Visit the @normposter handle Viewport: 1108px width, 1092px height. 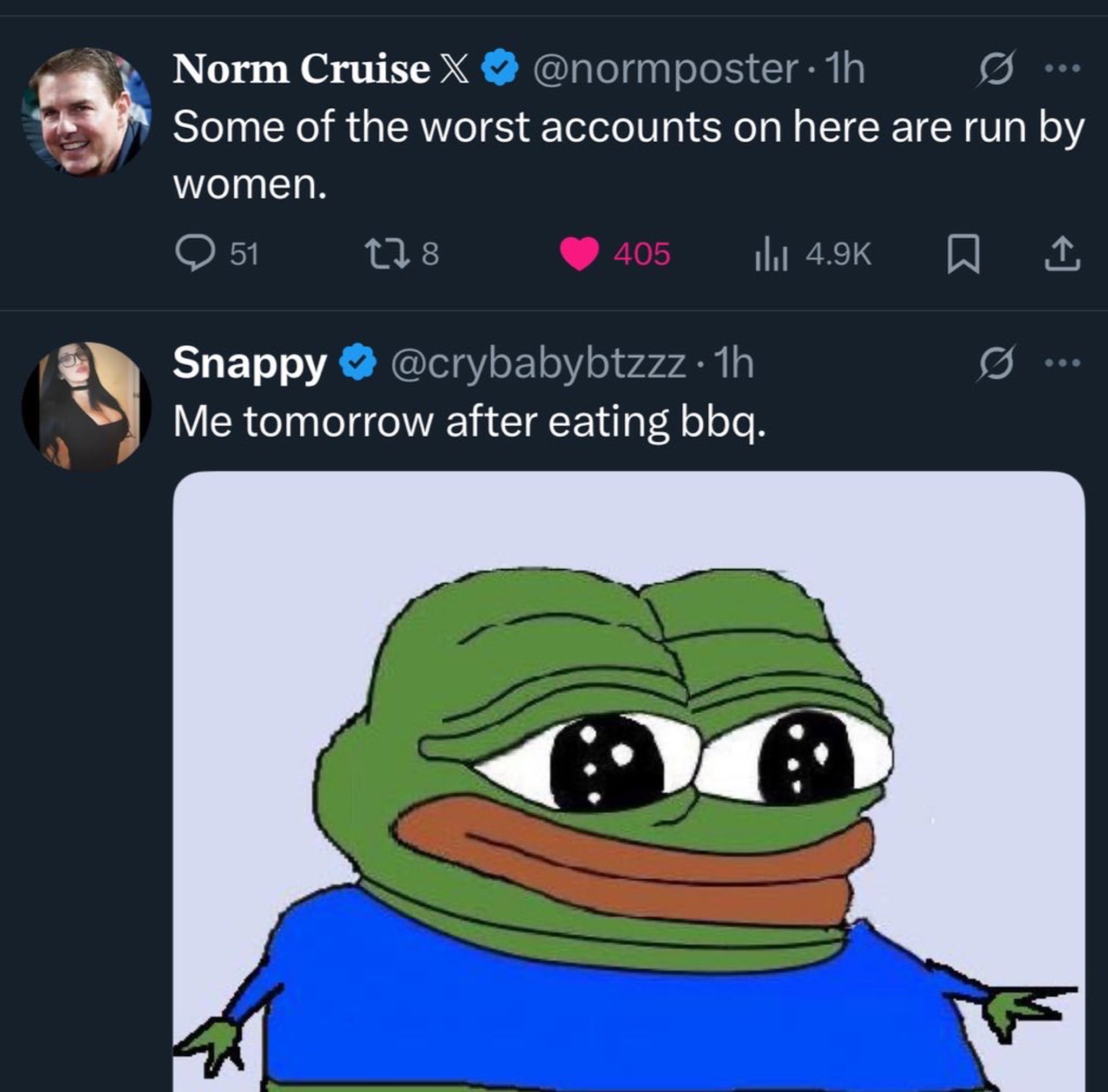point(666,69)
